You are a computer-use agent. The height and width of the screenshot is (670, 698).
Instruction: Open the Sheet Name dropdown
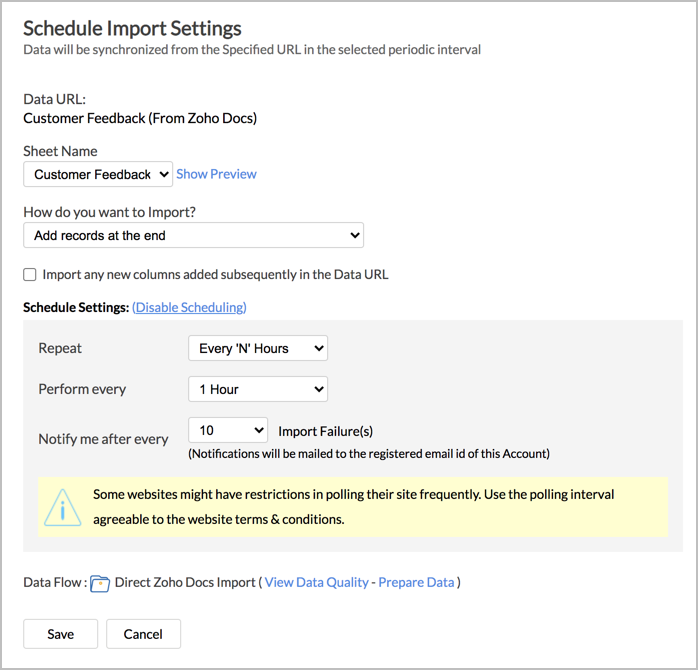pyautogui.click(x=98, y=174)
